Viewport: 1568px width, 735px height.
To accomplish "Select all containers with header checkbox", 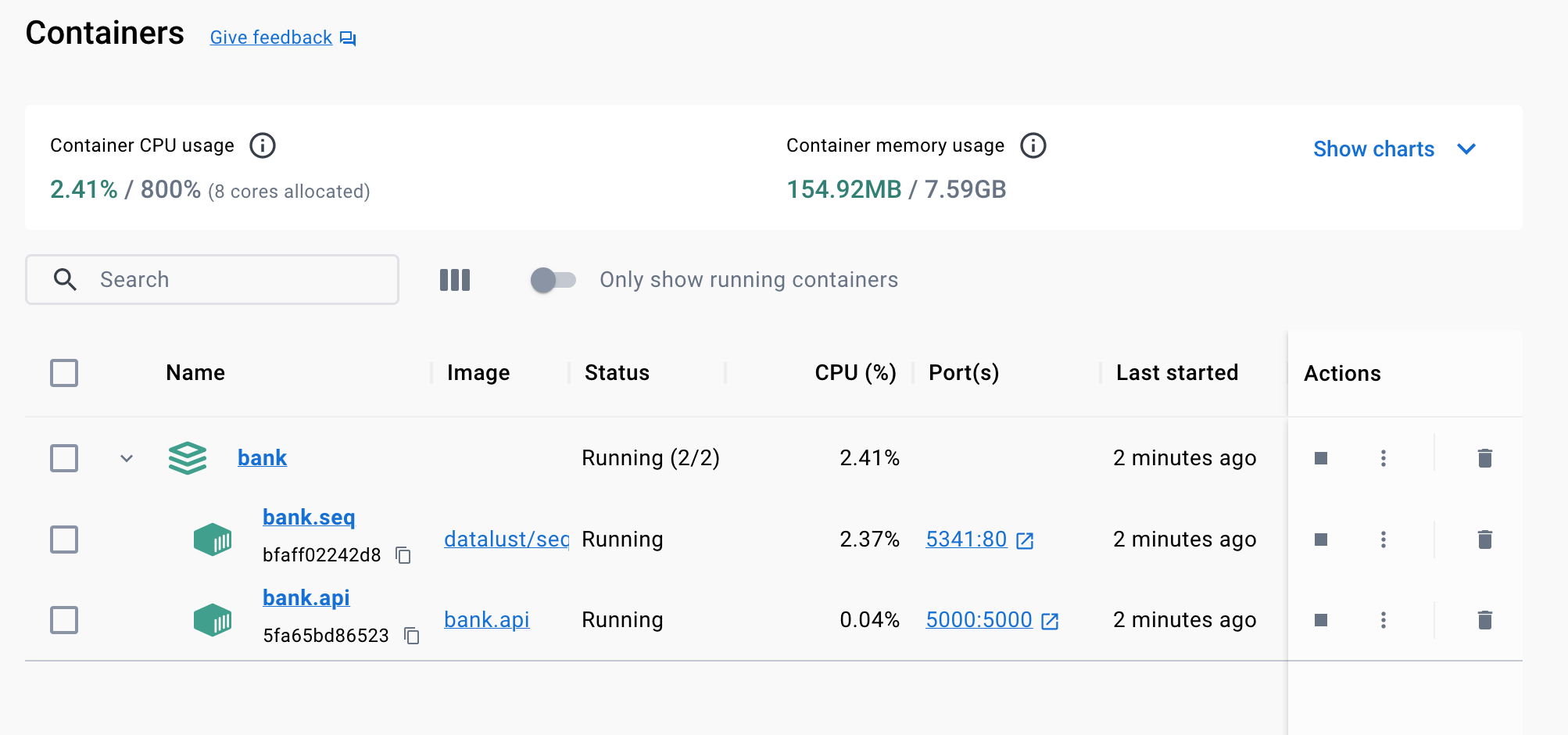I will tap(64, 373).
